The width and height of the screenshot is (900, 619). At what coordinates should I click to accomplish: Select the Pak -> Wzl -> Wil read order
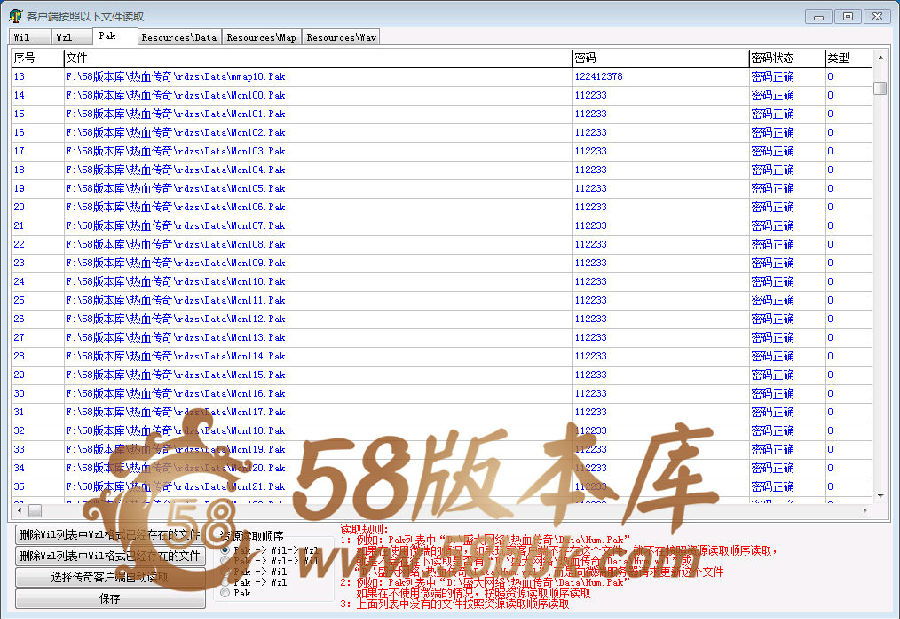(x=225, y=561)
